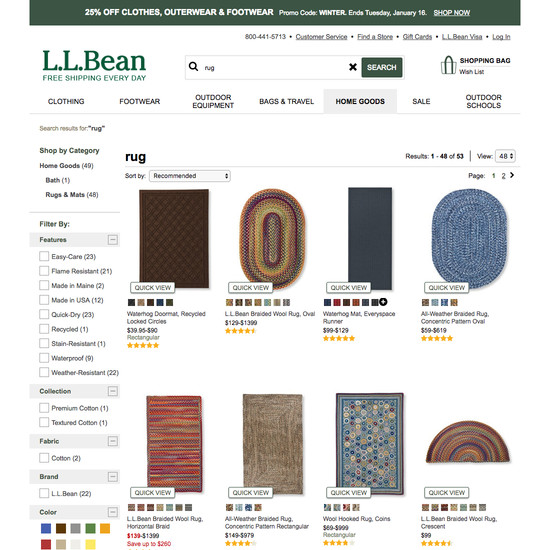
Task: Collapse the Features filter section
Action: tap(113, 240)
